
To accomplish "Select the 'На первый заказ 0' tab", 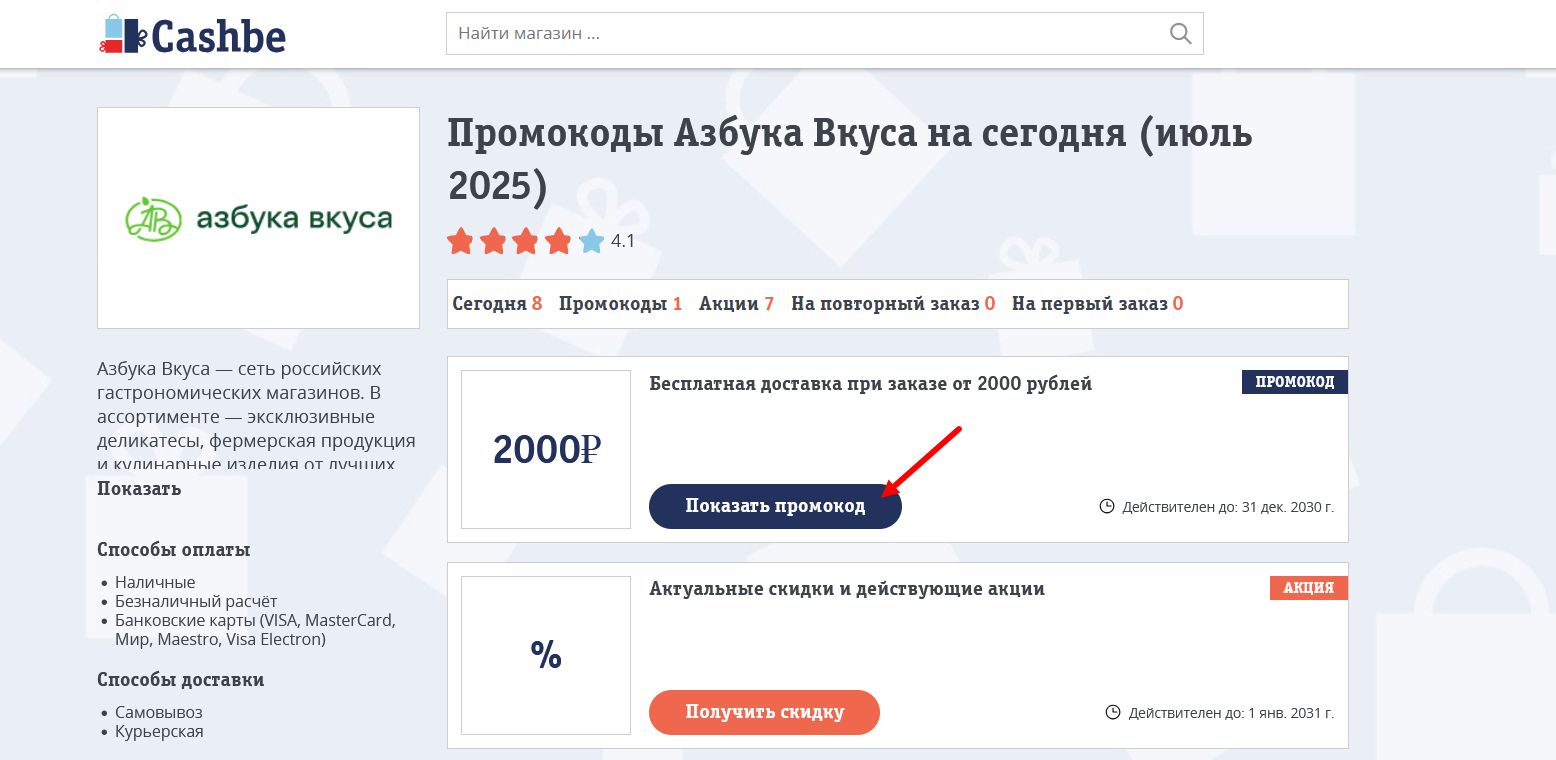I will (1097, 304).
